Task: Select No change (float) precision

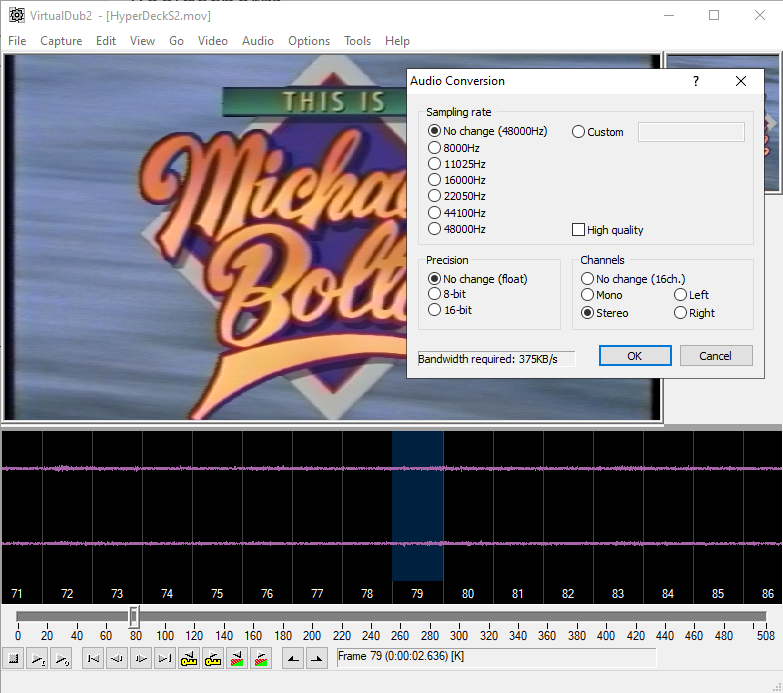Action: click(478, 279)
